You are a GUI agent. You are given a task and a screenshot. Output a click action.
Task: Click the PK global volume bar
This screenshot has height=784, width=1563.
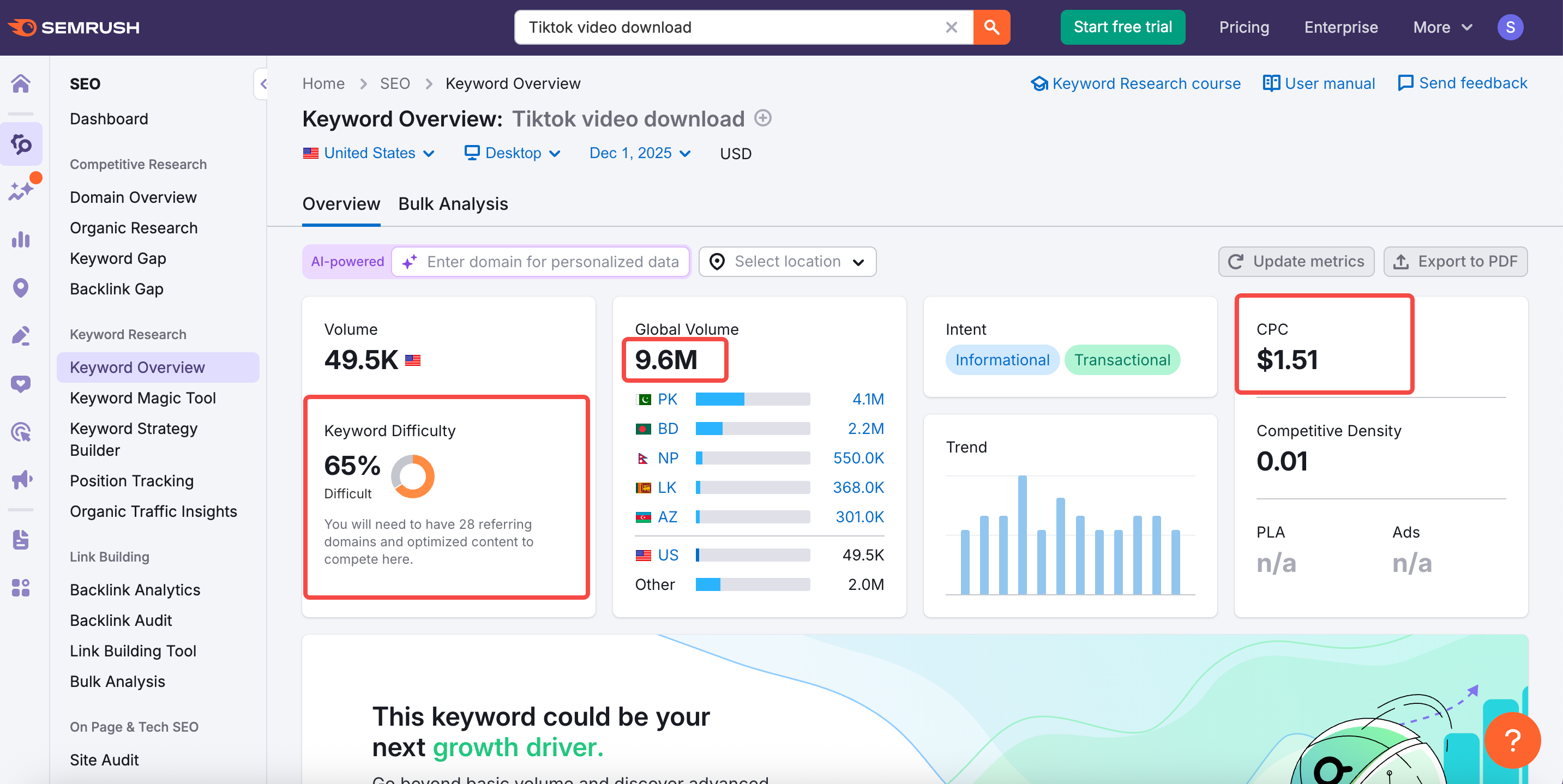click(x=753, y=399)
